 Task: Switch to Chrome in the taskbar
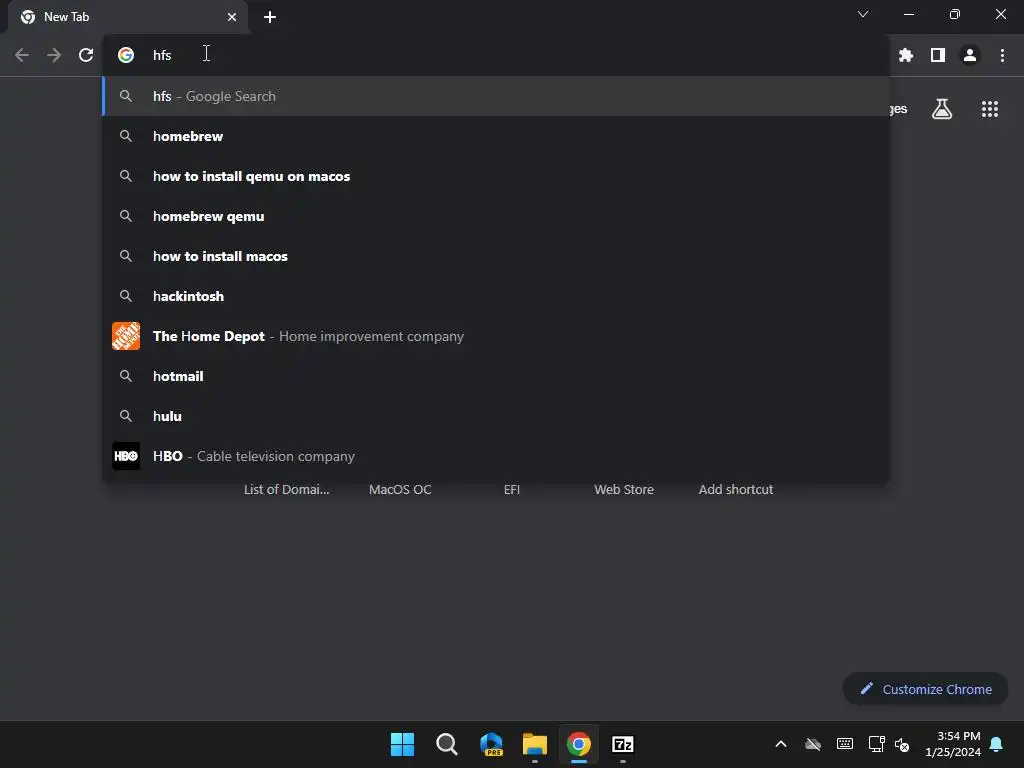[x=579, y=744]
